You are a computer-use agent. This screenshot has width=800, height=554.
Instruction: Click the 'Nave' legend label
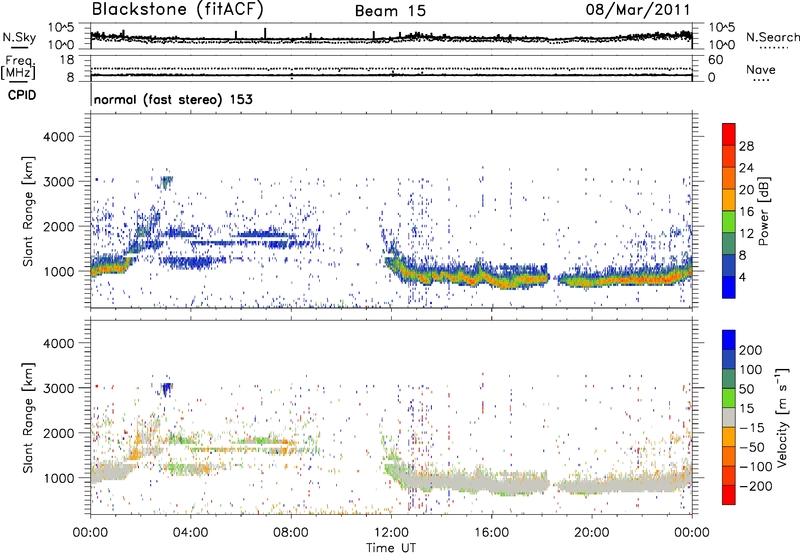tap(761, 69)
